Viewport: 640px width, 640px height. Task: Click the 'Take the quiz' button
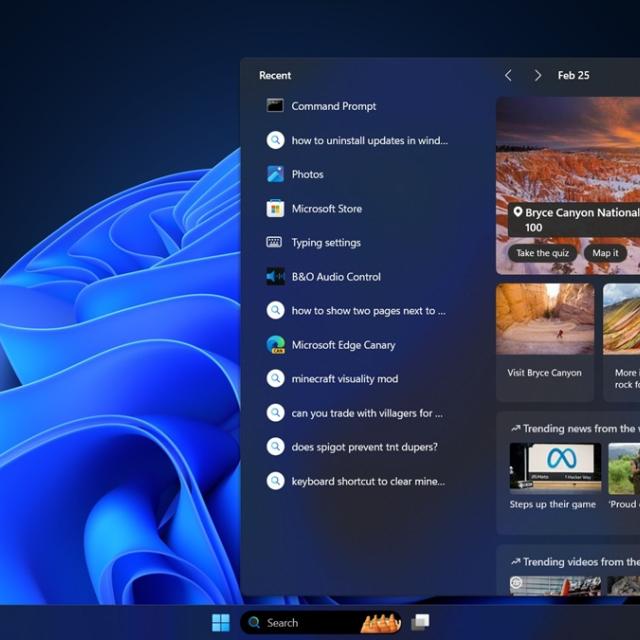pos(542,253)
